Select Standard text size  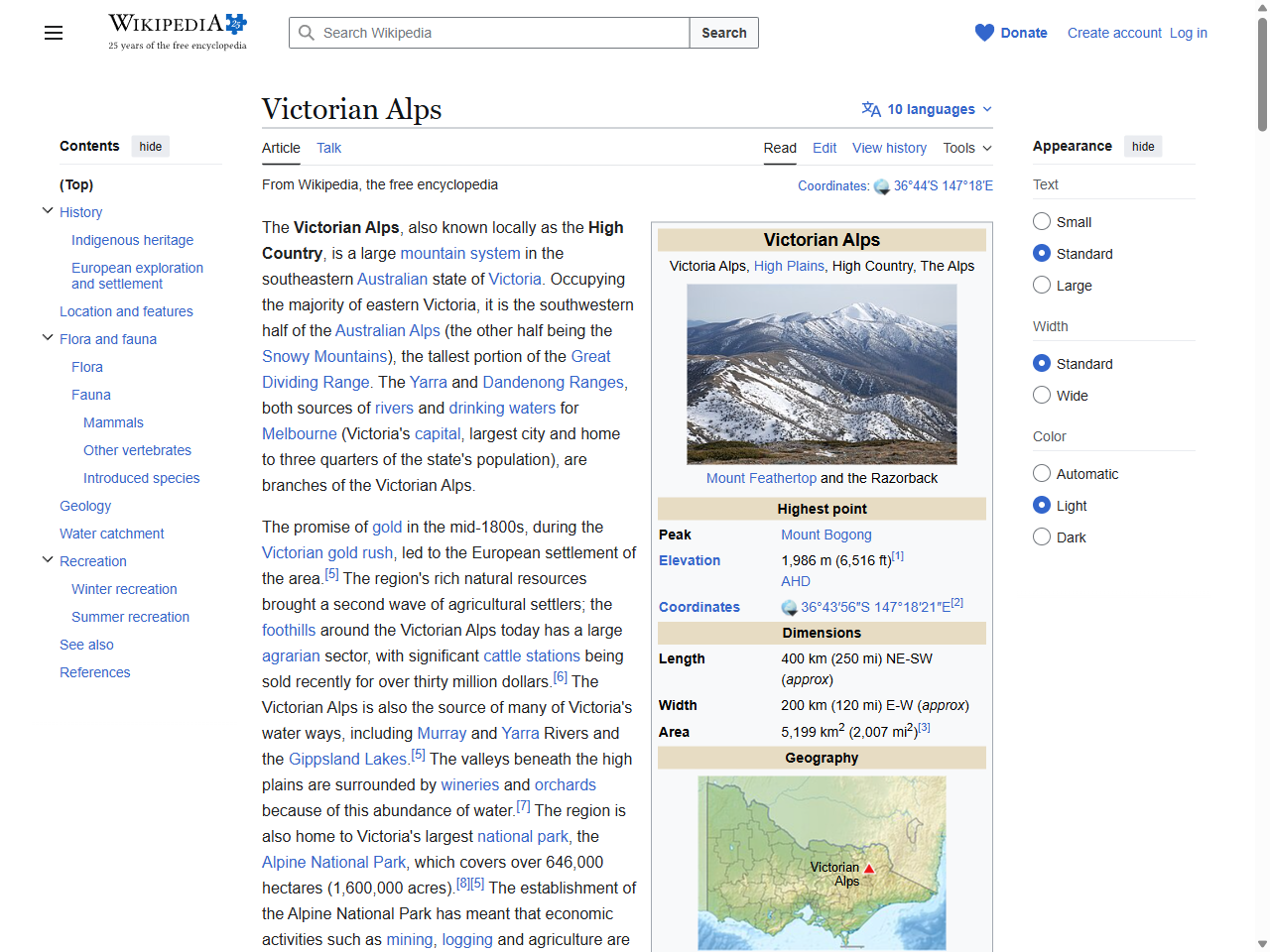point(1042,254)
